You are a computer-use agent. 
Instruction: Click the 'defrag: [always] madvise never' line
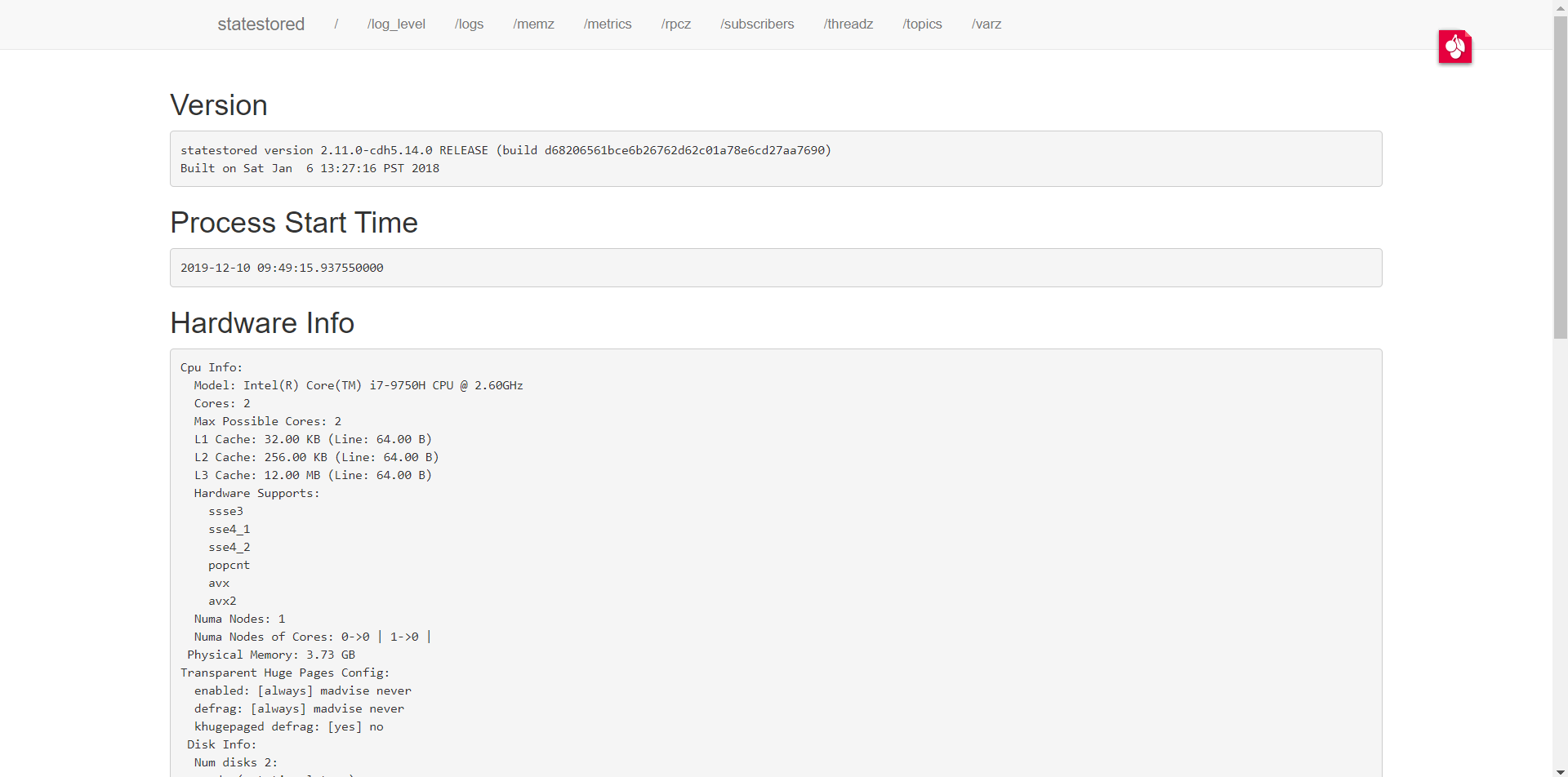click(299, 708)
